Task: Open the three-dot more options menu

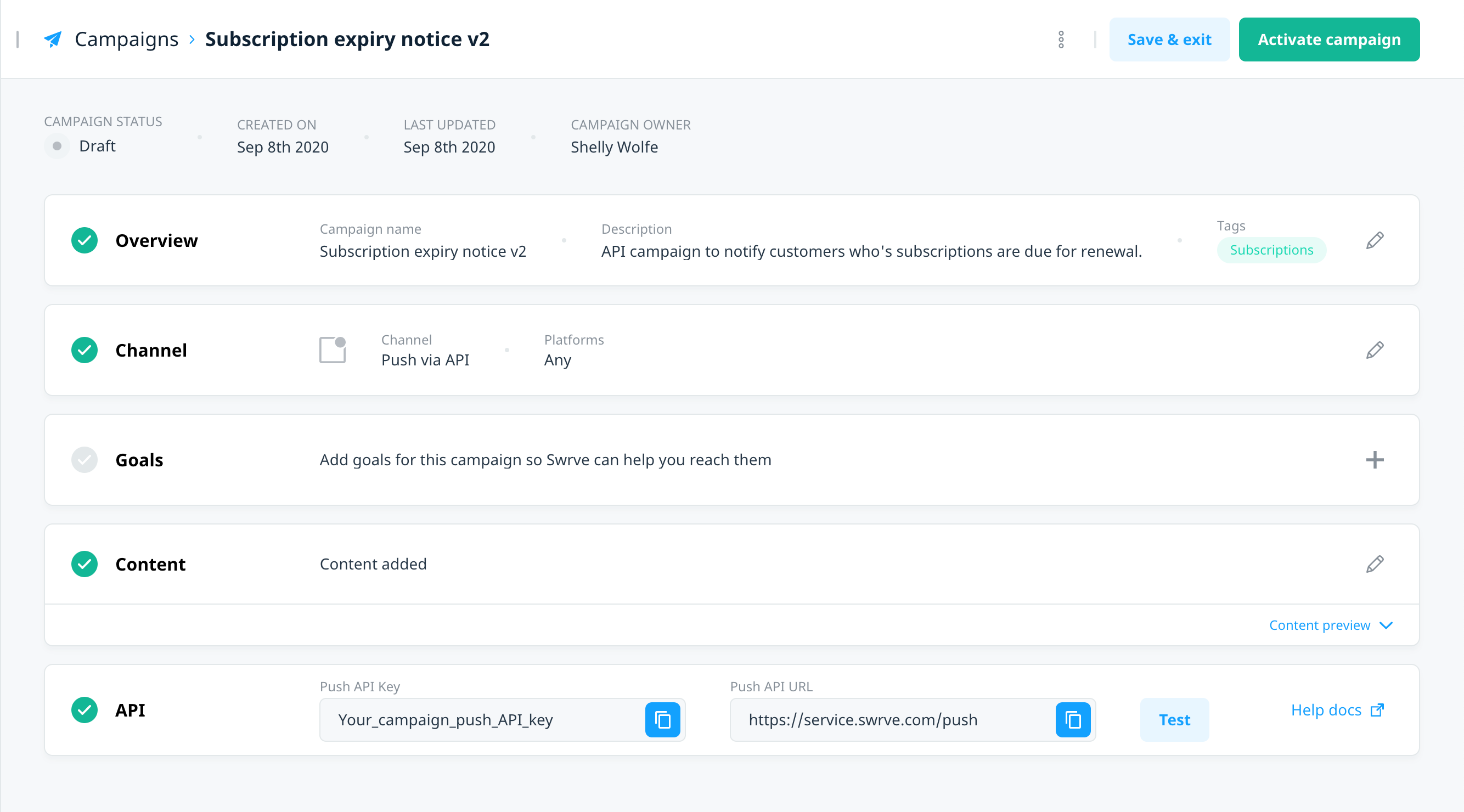Action: point(1061,39)
